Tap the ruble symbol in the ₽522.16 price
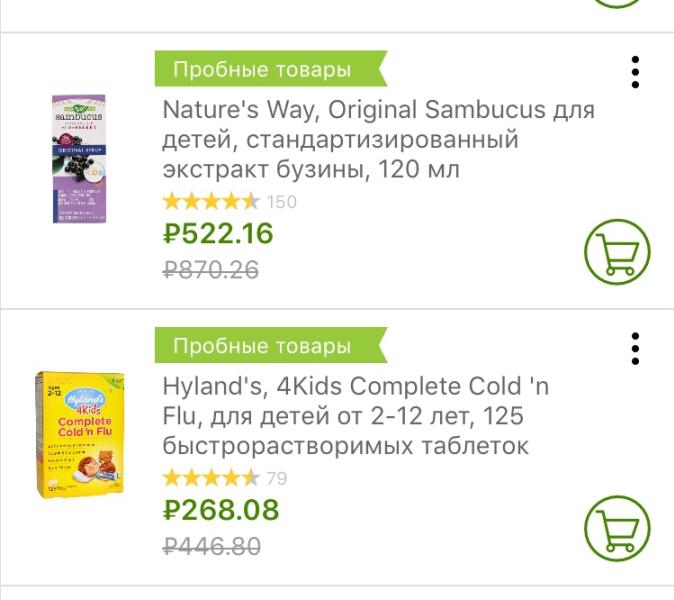Image resolution: width=674 pixels, height=600 pixels. [173, 234]
